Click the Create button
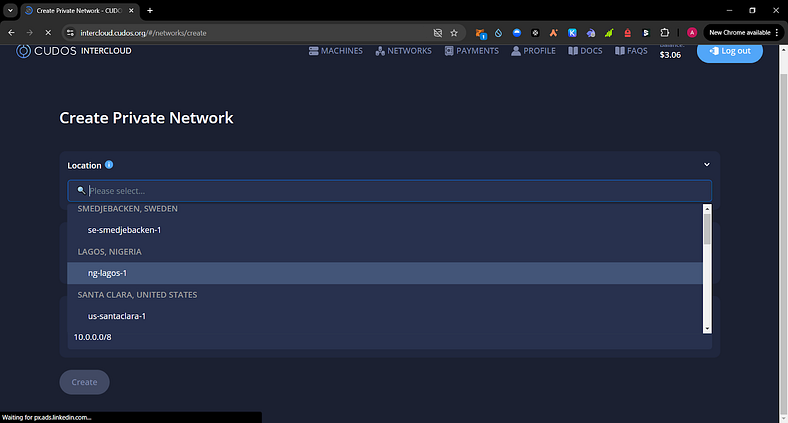The width and height of the screenshot is (788, 423). click(84, 382)
